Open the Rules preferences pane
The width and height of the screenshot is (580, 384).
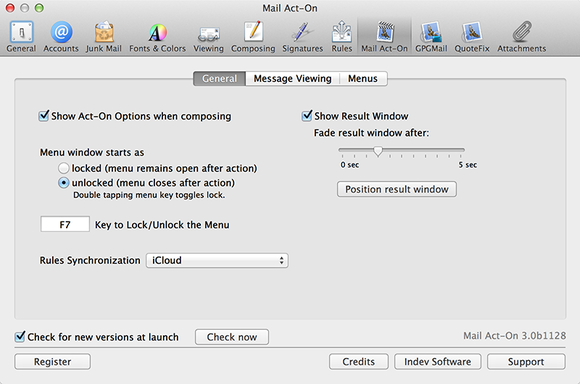tap(342, 36)
